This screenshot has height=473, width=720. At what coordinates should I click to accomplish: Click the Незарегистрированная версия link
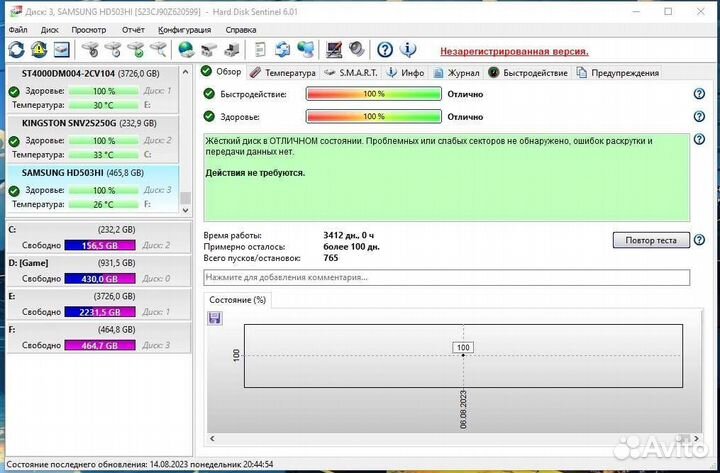(x=514, y=51)
